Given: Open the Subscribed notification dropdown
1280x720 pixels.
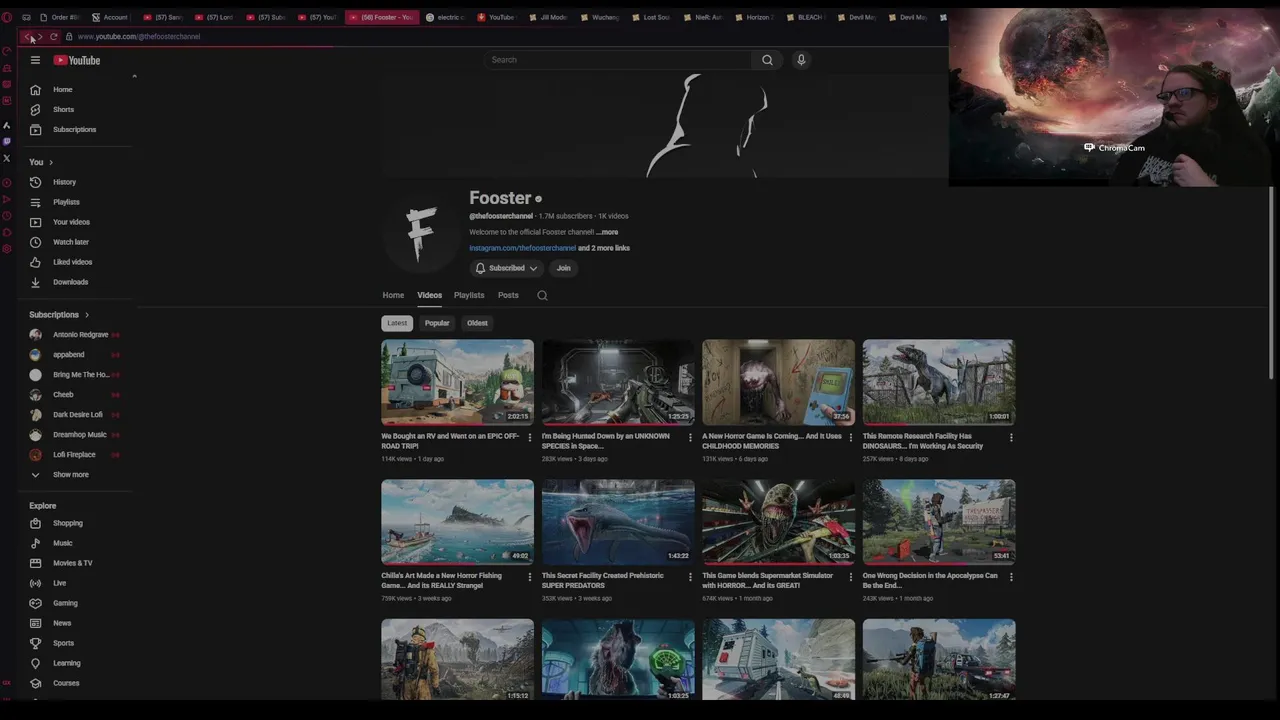Looking at the screenshot, I should [506, 268].
